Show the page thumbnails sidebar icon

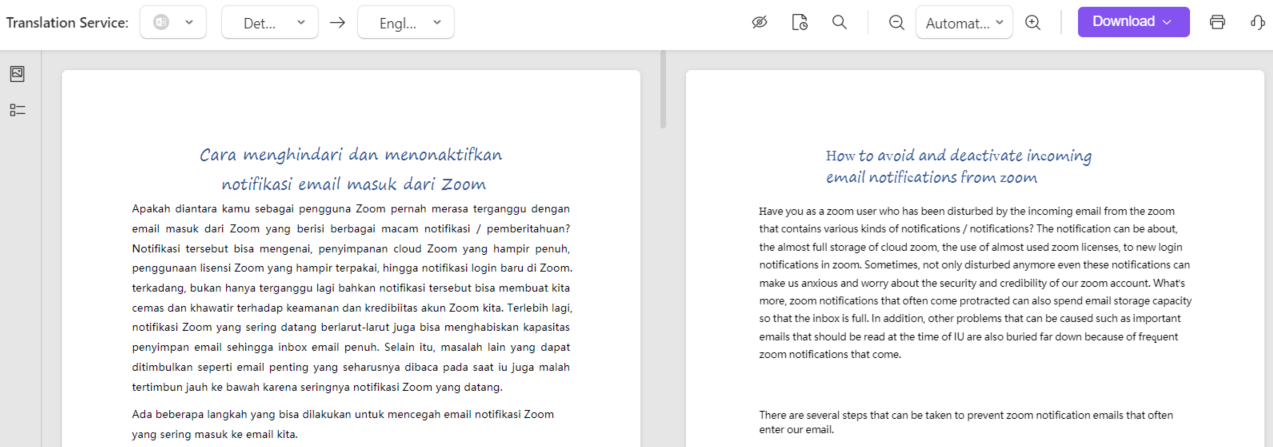(x=17, y=74)
